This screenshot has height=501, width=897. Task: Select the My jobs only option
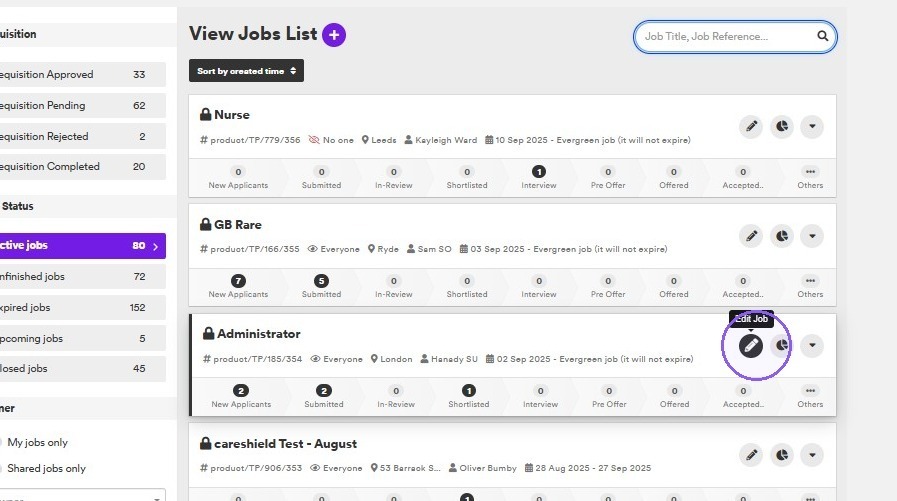pyautogui.click(x=37, y=442)
